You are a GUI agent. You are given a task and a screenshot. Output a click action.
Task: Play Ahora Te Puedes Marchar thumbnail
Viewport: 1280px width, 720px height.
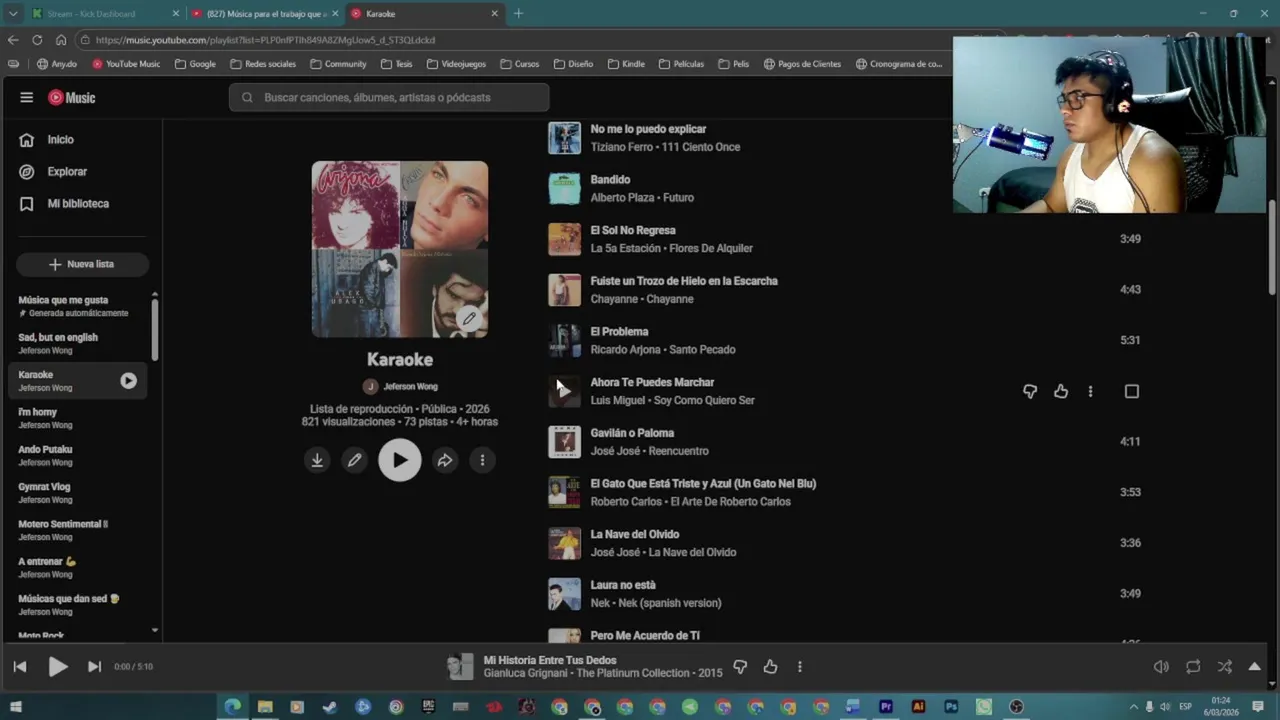point(564,391)
